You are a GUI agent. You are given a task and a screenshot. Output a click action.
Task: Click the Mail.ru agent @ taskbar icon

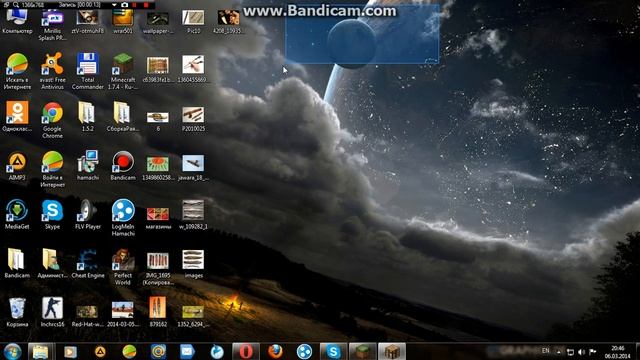point(158,351)
